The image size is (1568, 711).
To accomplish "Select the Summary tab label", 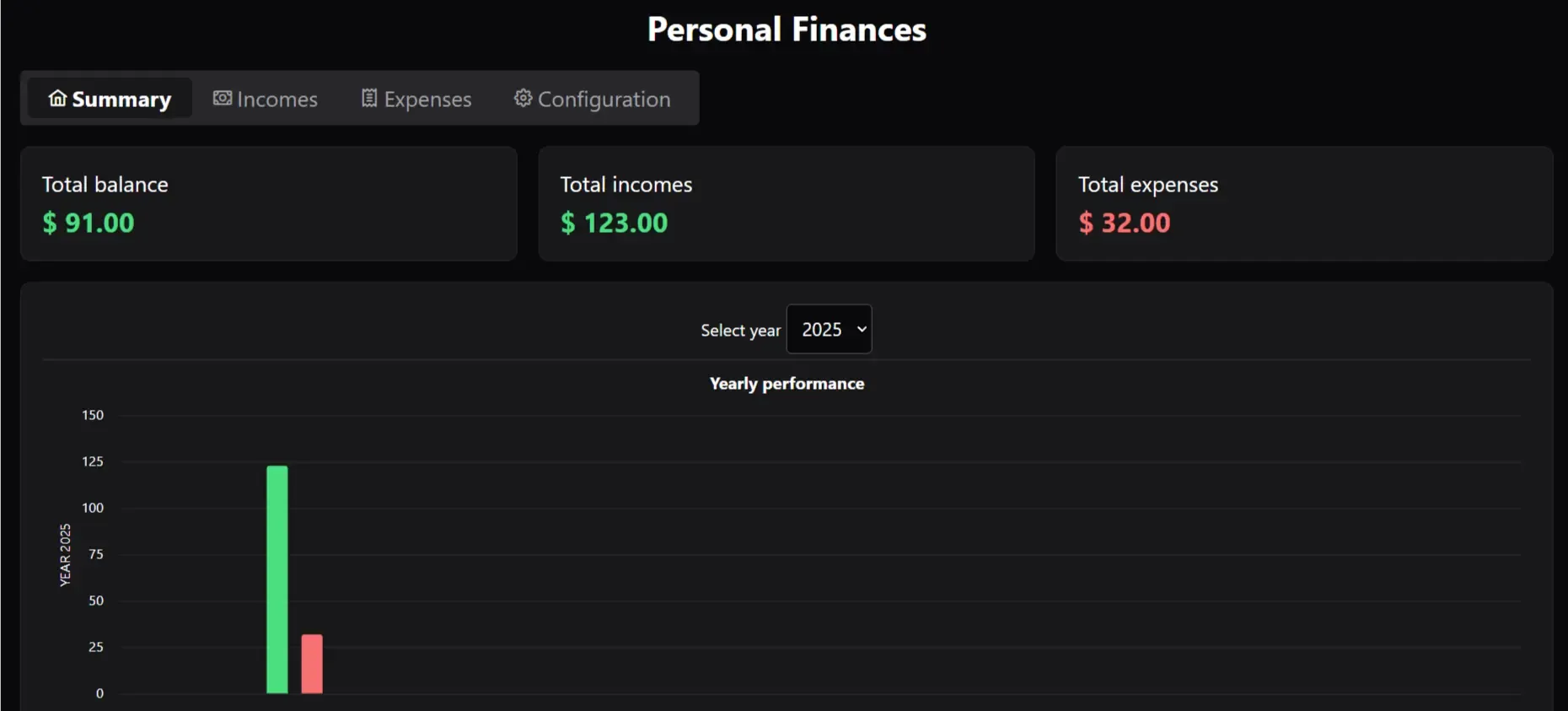I will (121, 100).
